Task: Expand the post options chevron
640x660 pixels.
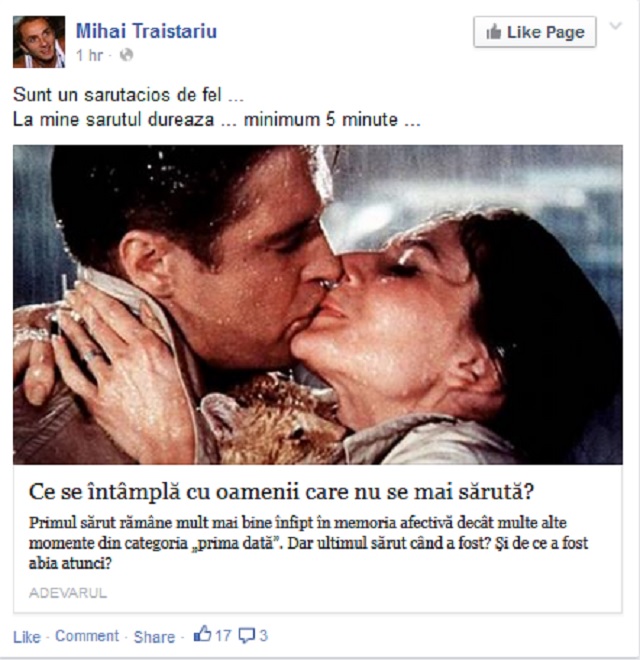Action: tap(616, 26)
